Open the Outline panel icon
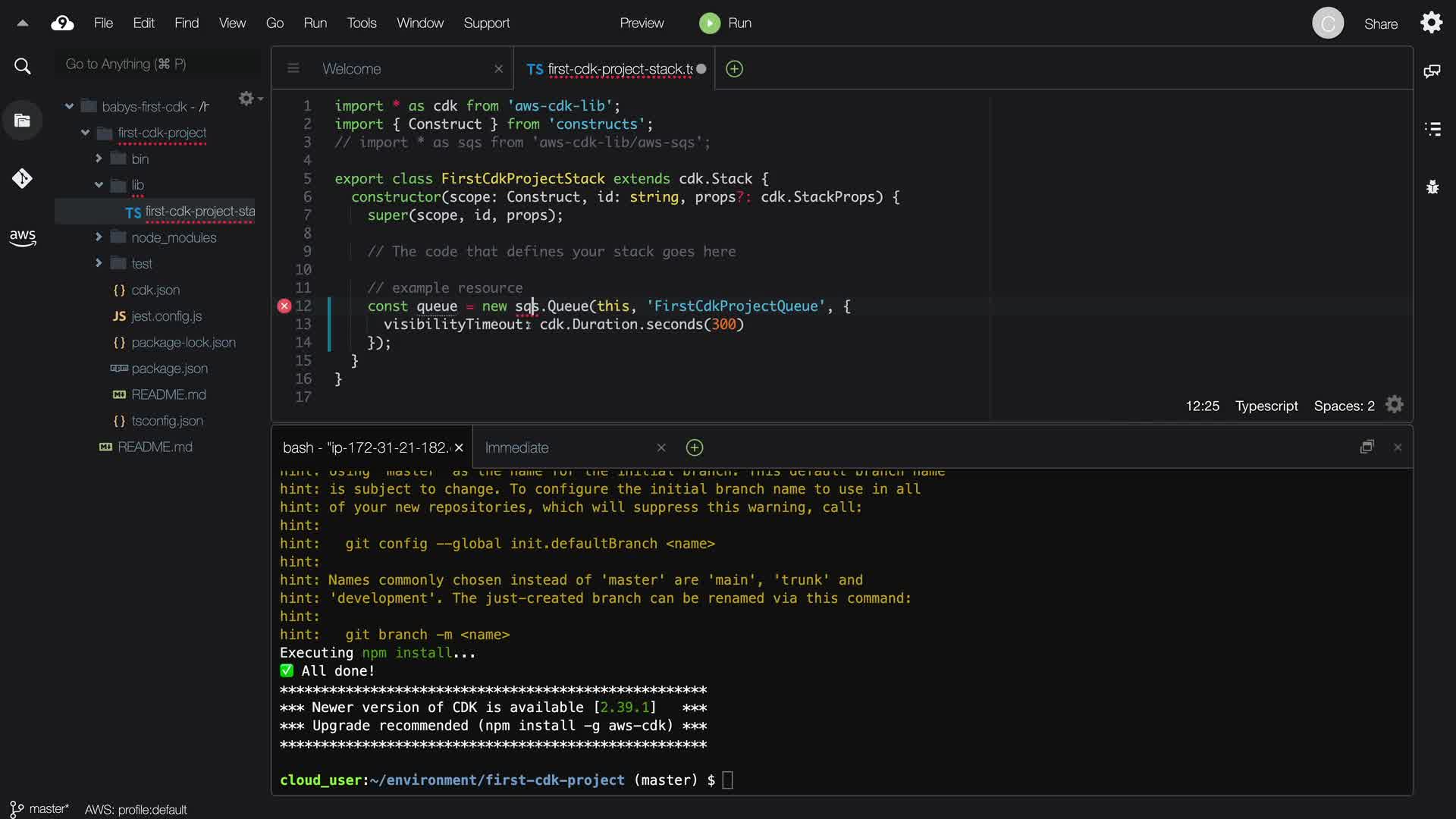The height and width of the screenshot is (819, 1456). coord(1432,129)
